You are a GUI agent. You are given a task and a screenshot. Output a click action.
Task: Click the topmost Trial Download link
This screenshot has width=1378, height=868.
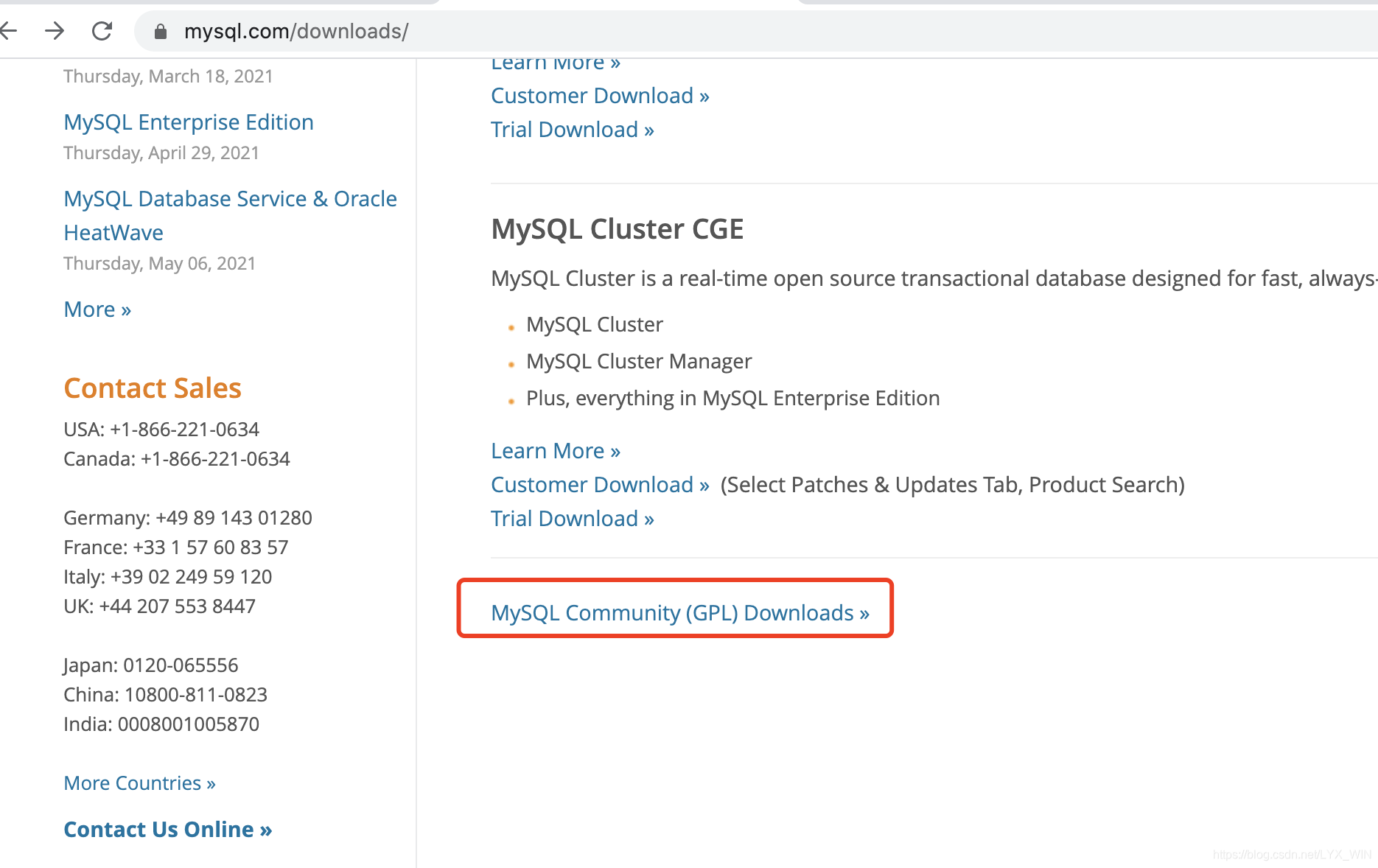tap(572, 129)
